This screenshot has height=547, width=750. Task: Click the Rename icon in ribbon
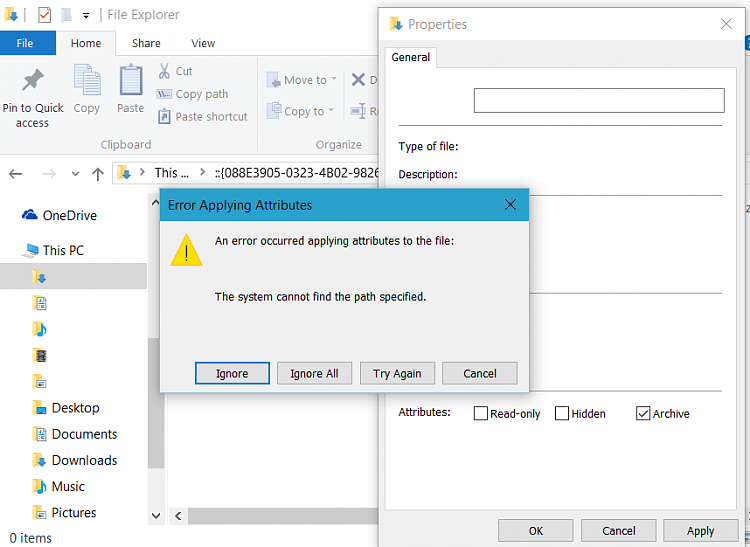(358, 111)
